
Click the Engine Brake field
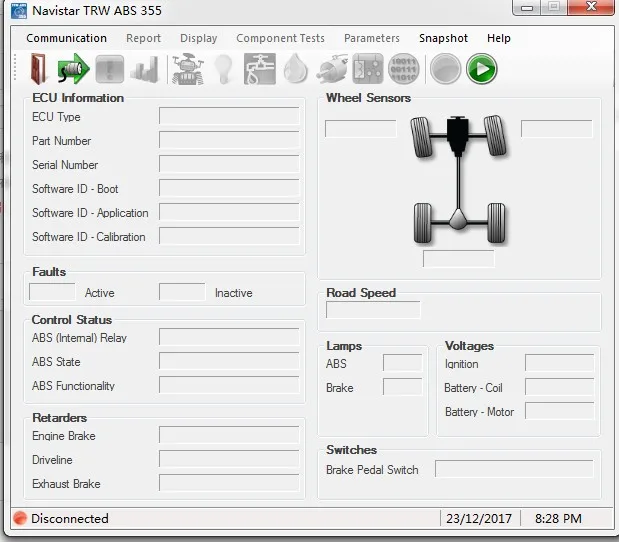[x=229, y=435]
